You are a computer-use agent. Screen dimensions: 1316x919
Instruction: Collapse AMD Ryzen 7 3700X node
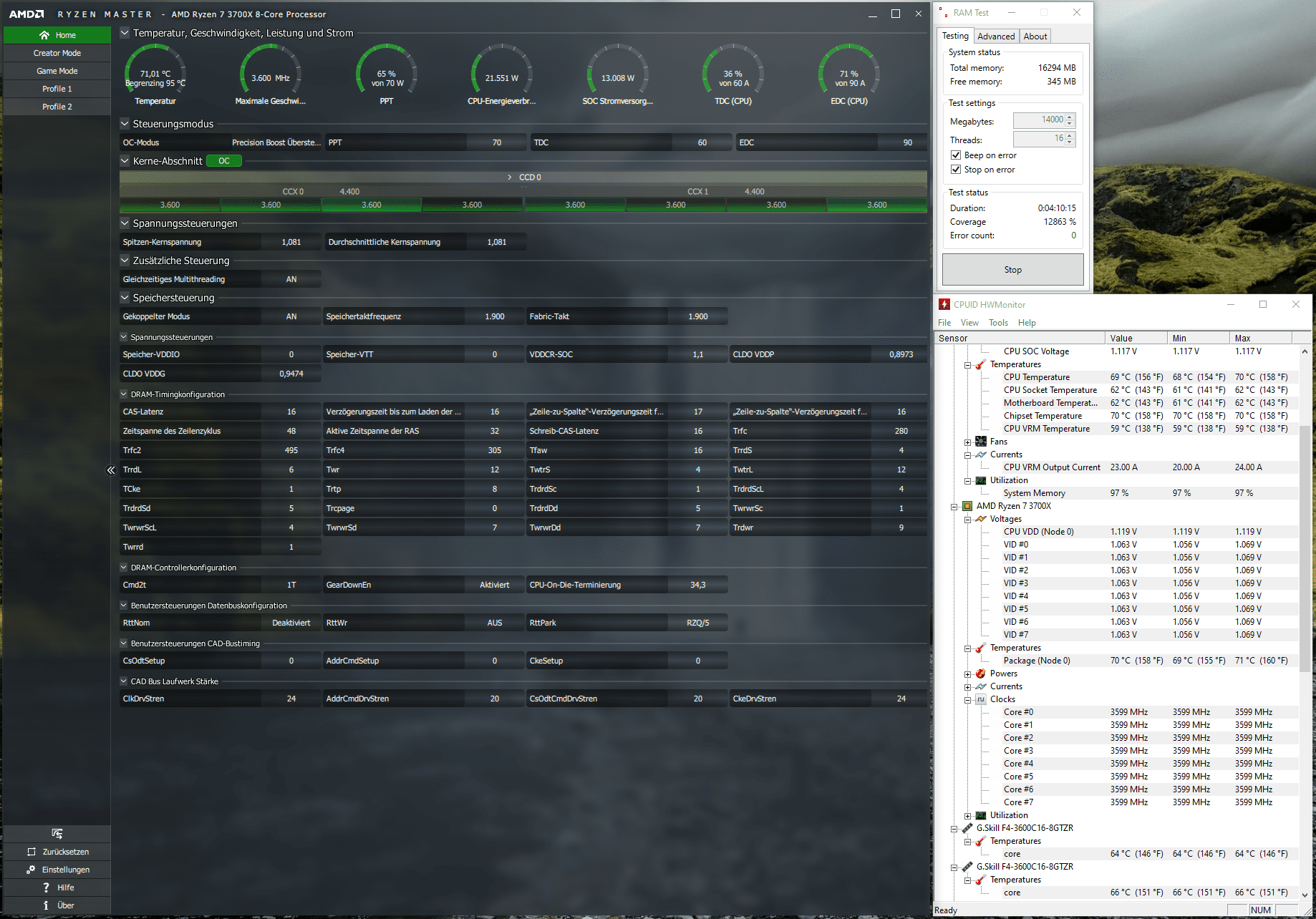(x=954, y=507)
